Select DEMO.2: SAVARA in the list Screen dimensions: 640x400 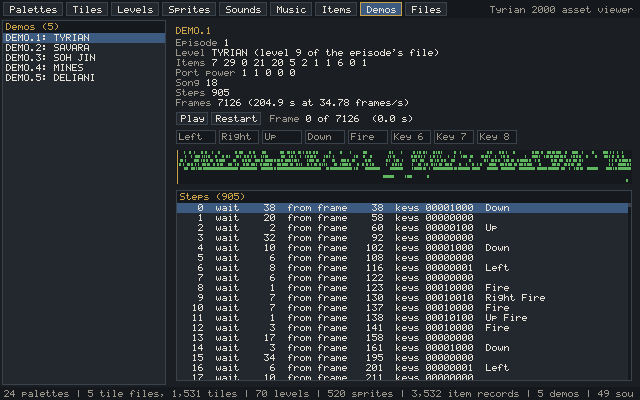[84, 48]
